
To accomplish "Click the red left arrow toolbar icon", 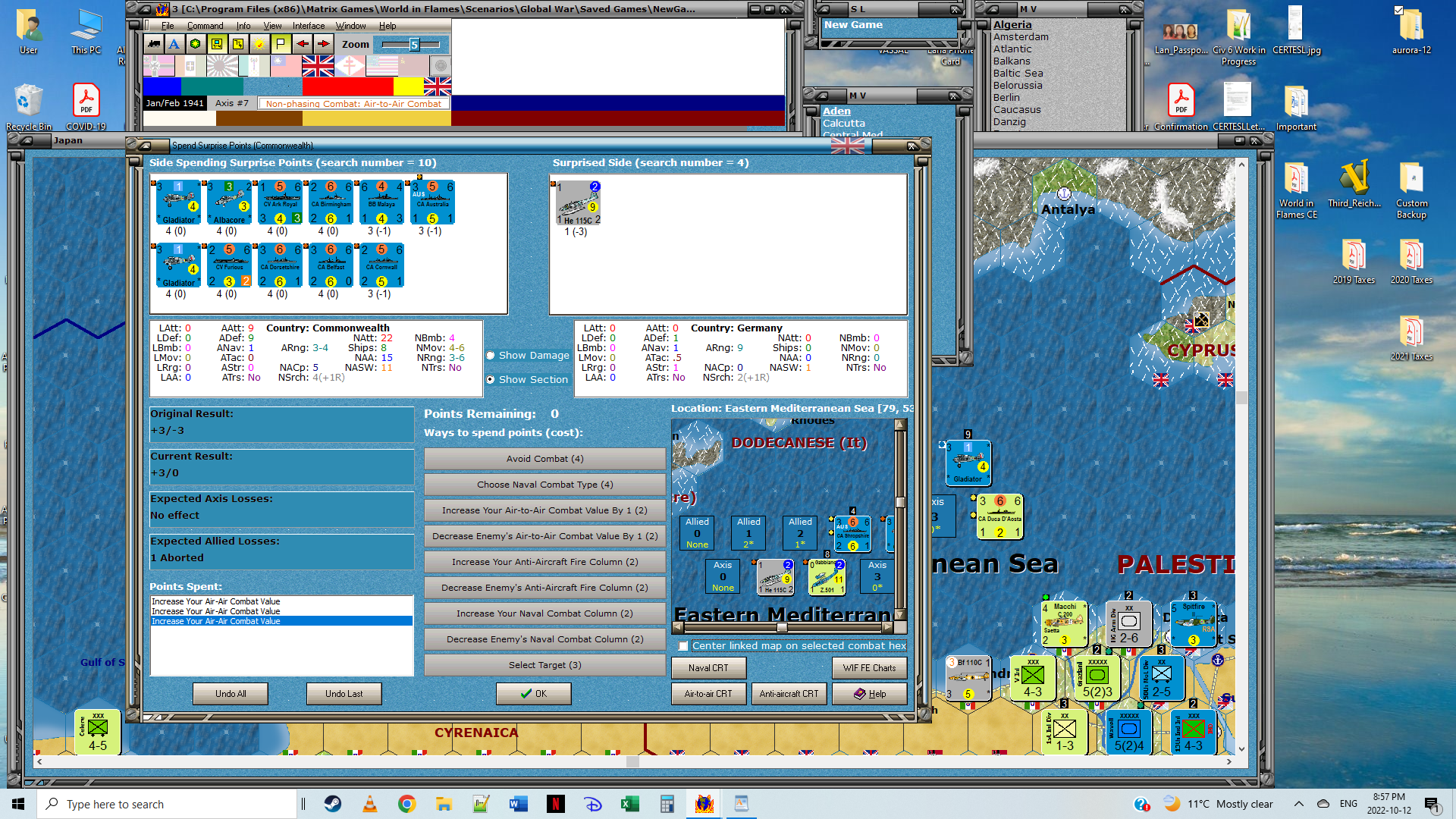I will (303, 44).
